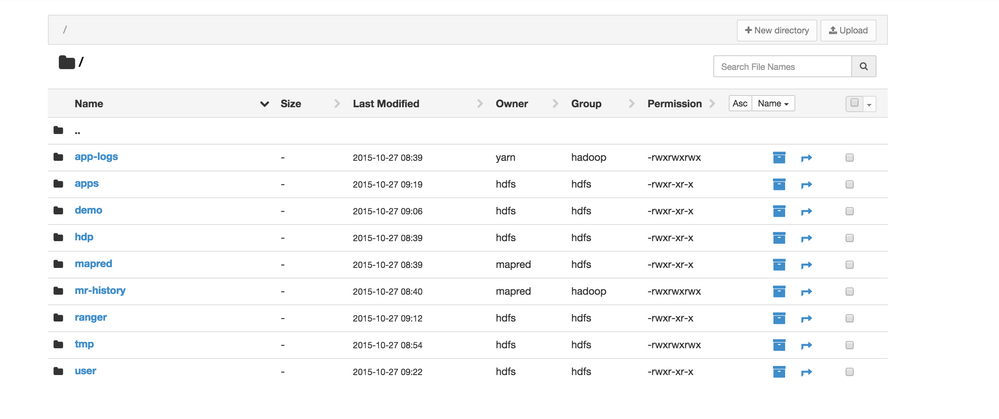Select the mr-history row checkbox
Viewport: 999px width, 419px height.
(x=849, y=292)
